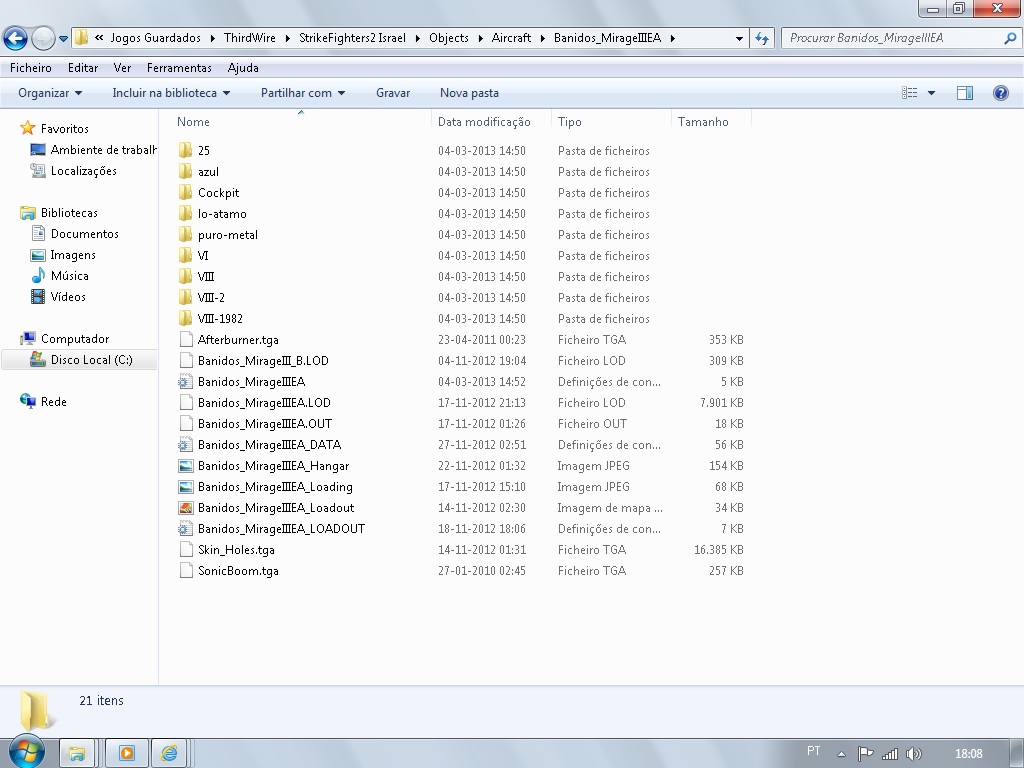This screenshot has width=1024, height=768.
Task: Open Internet Explorer from taskbar
Action: pos(169,753)
